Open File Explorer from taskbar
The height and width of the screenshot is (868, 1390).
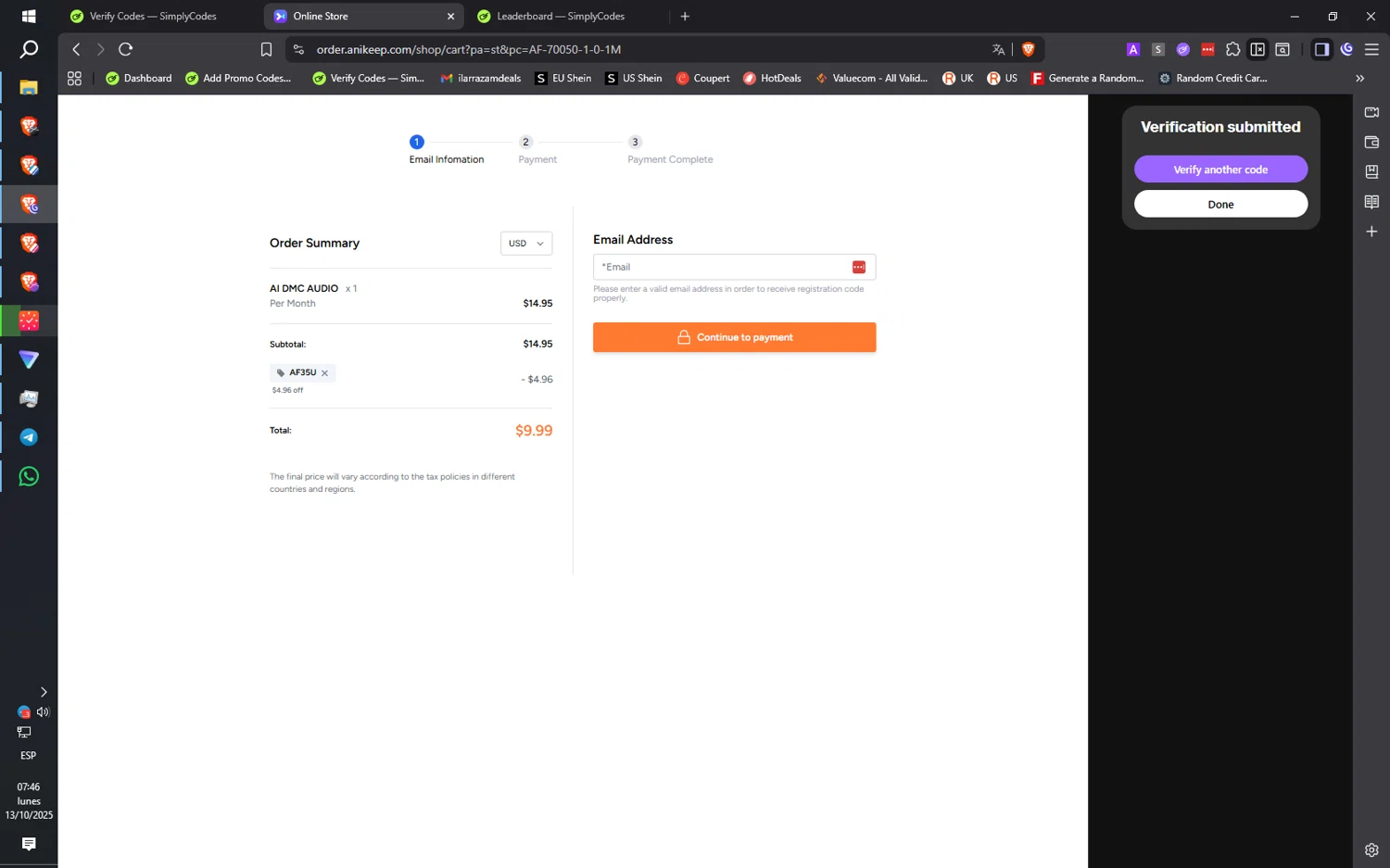click(29, 87)
